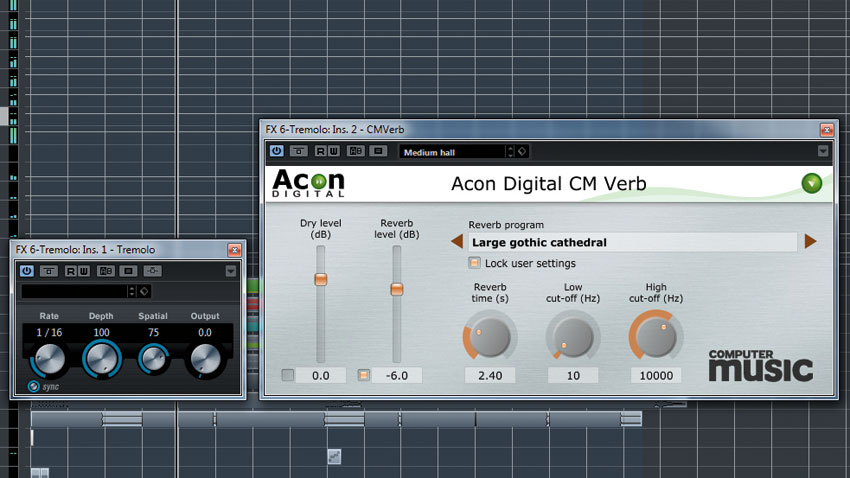Close the Tremolo plugin window
Viewport: 850px width, 478px height.
234,250
